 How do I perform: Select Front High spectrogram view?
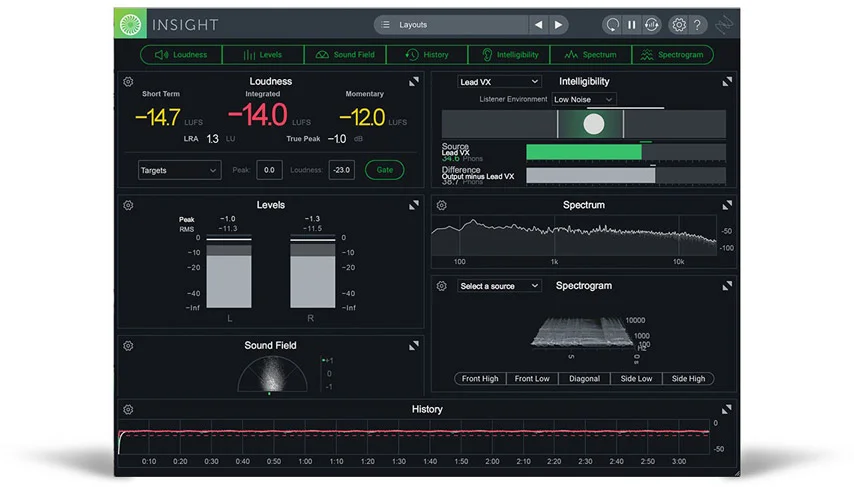click(480, 379)
